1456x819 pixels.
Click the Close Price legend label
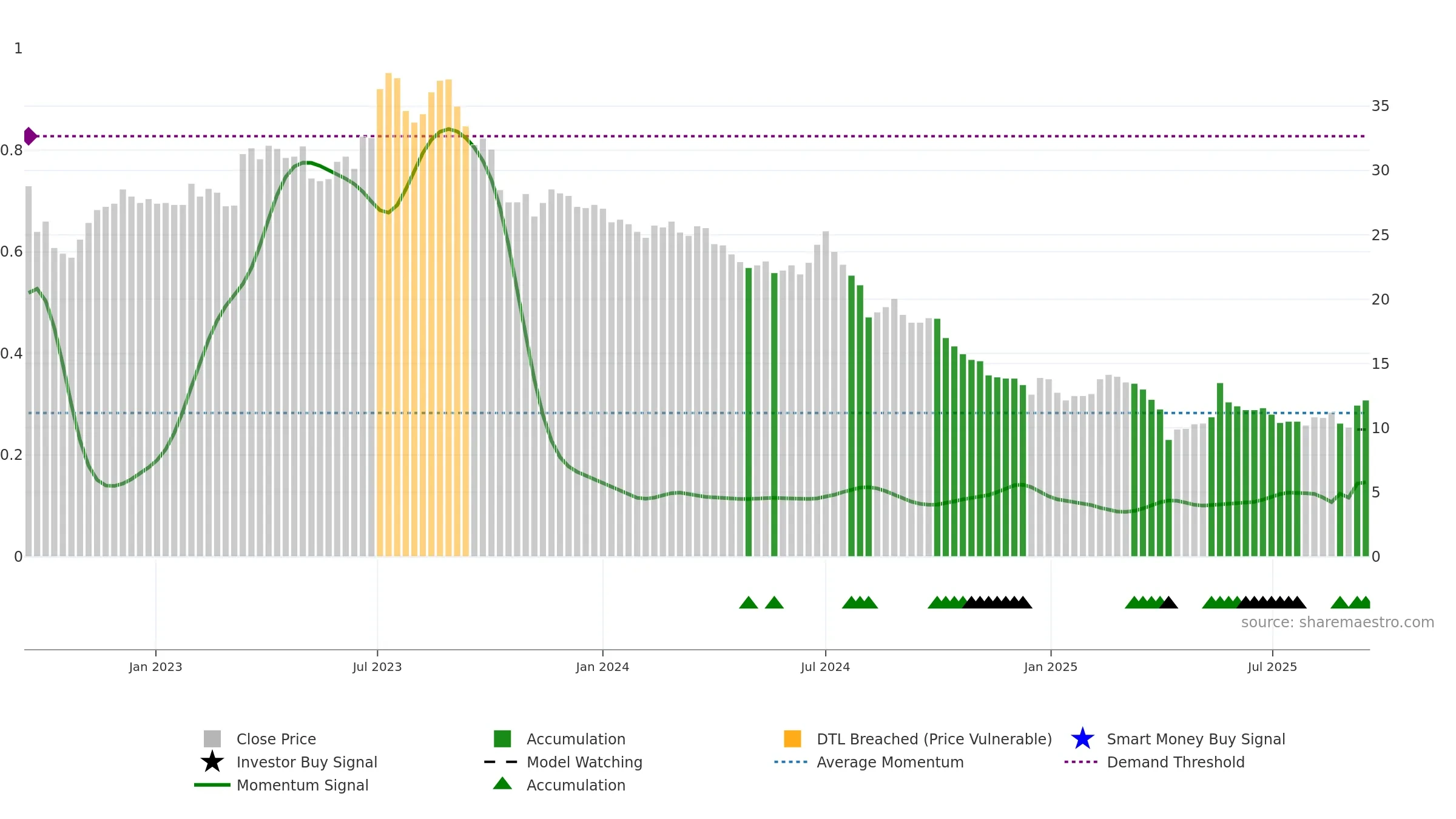tap(276, 739)
